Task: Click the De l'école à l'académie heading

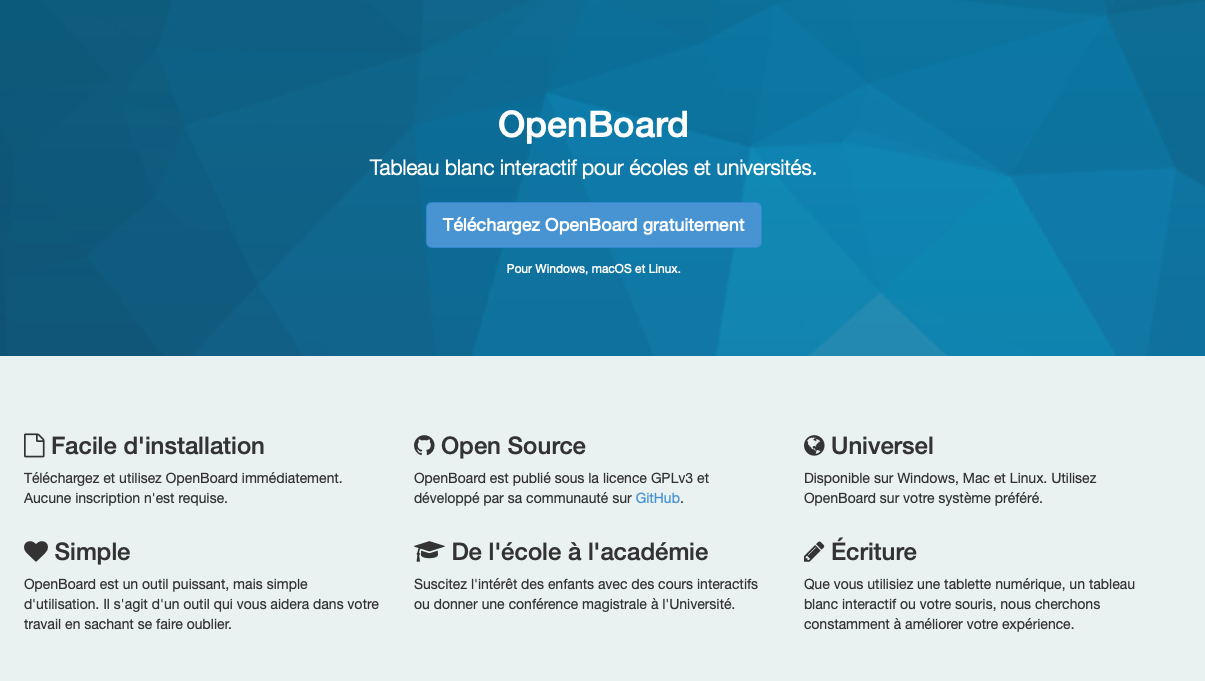Action: click(580, 551)
